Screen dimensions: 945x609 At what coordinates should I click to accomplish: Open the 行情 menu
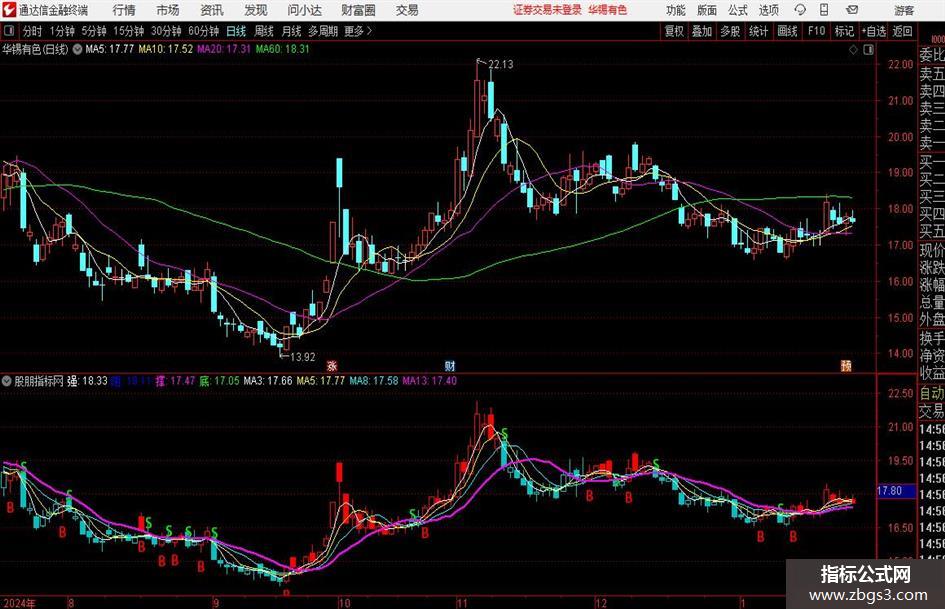[x=124, y=10]
